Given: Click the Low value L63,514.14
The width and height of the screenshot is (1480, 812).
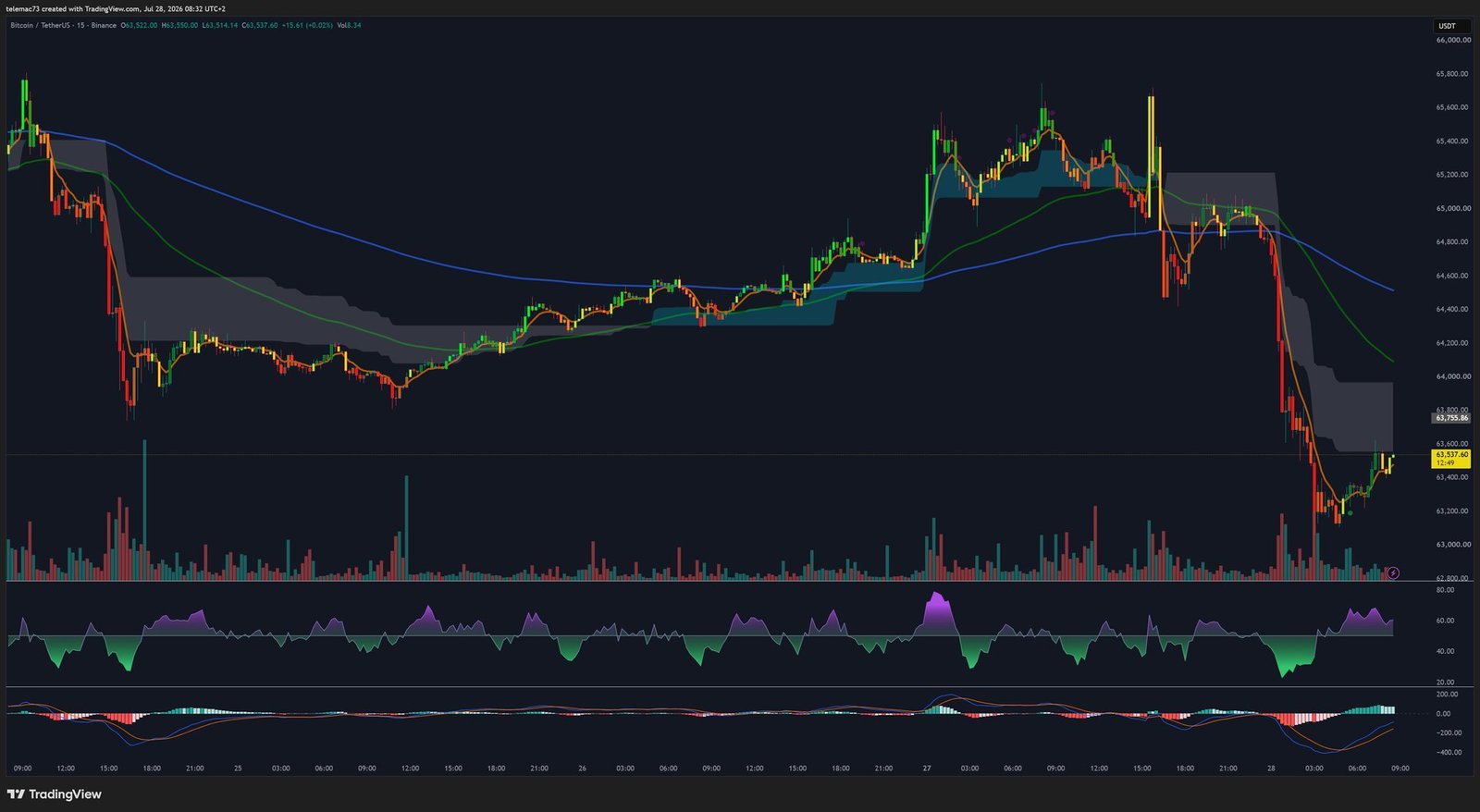Looking at the screenshot, I should [x=219, y=25].
